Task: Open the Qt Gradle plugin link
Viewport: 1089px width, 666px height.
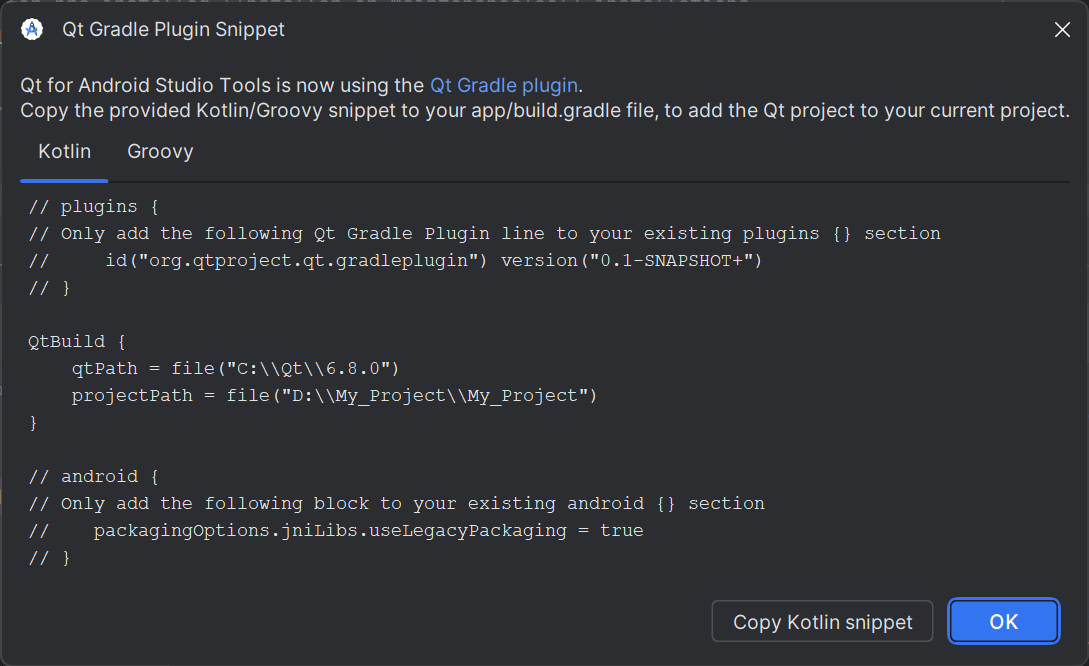Action: click(504, 85)
